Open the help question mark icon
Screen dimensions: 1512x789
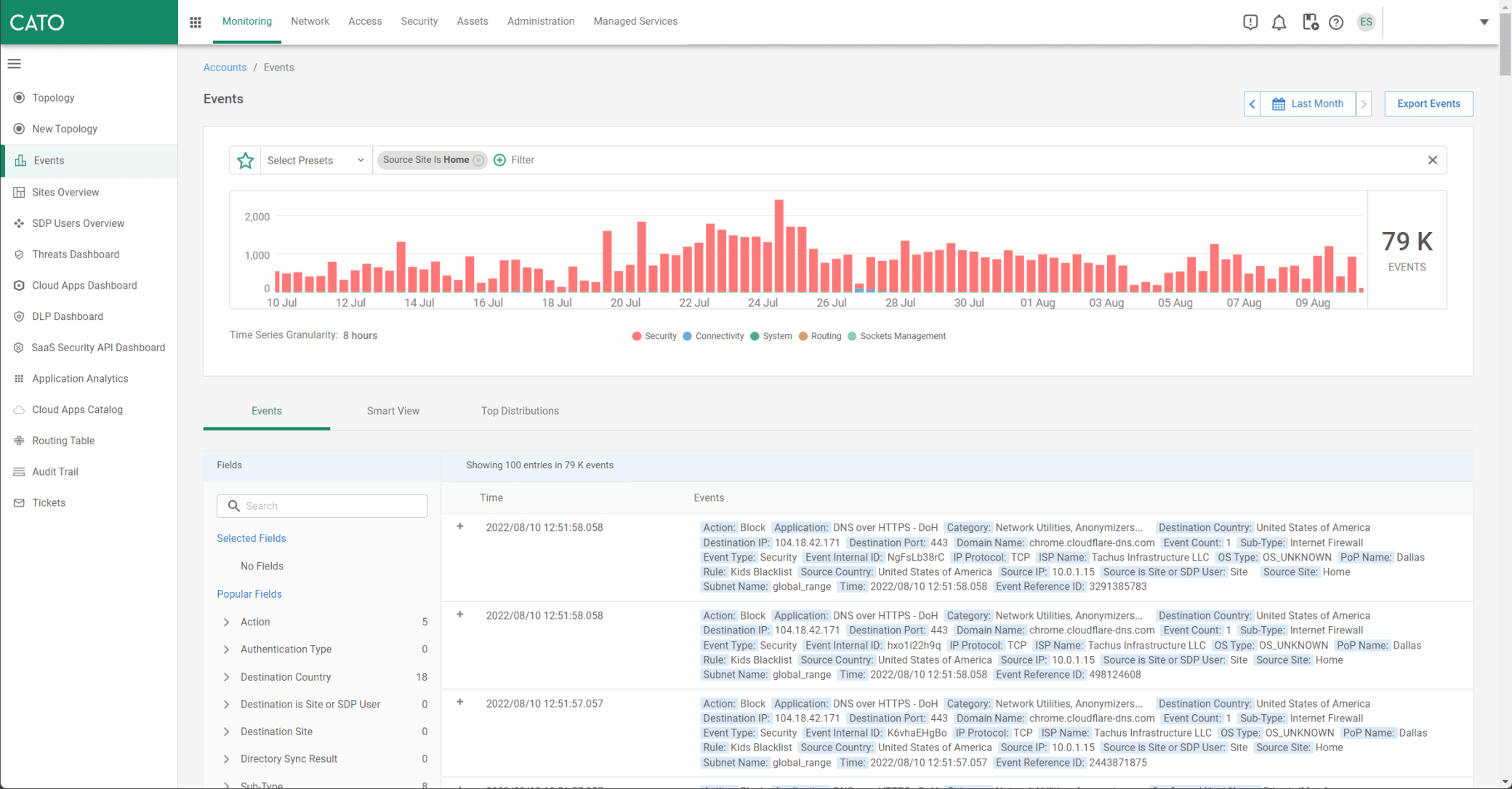point(1336,23)
